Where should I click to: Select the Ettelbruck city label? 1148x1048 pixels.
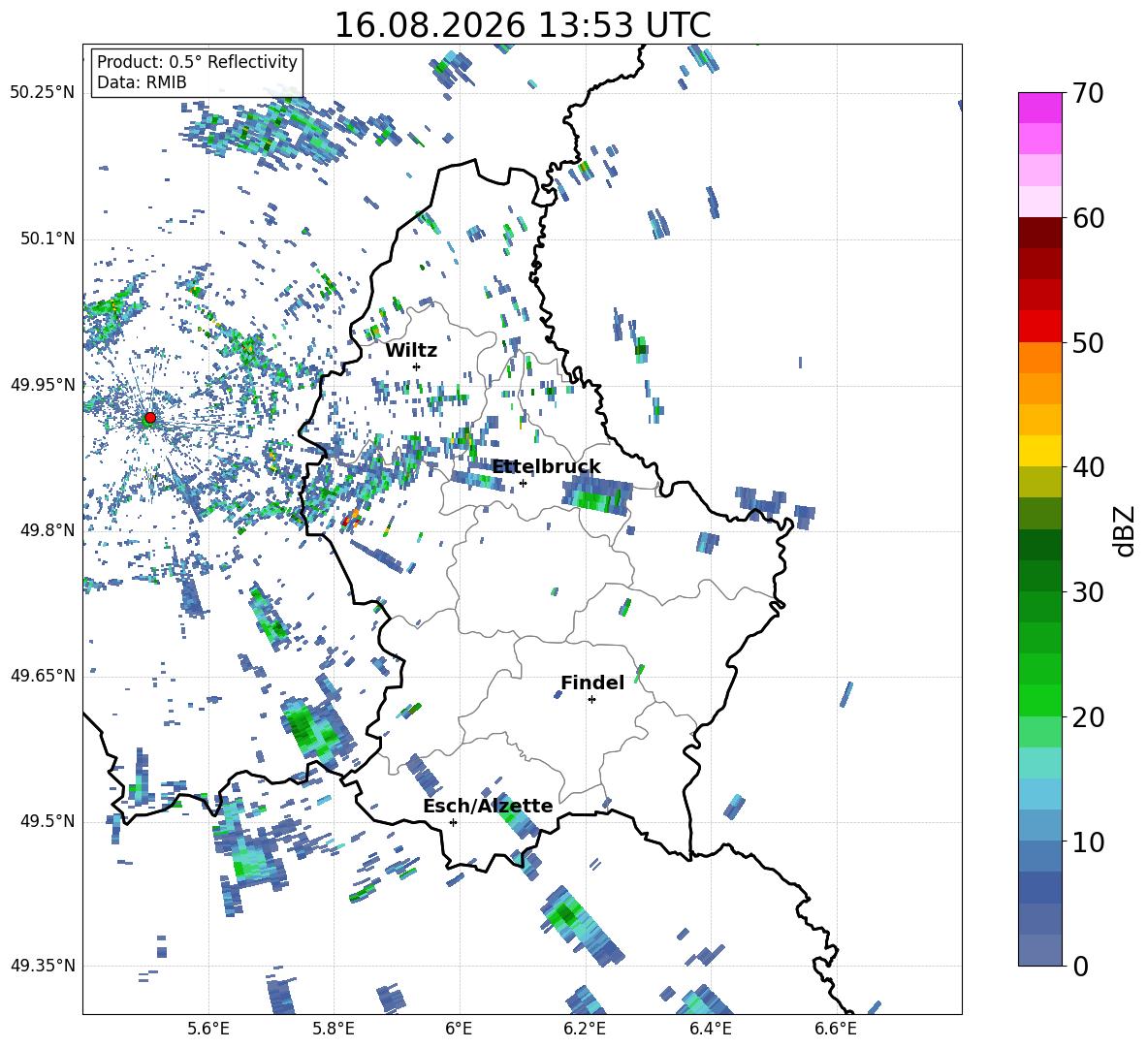(x=546, y=467)
